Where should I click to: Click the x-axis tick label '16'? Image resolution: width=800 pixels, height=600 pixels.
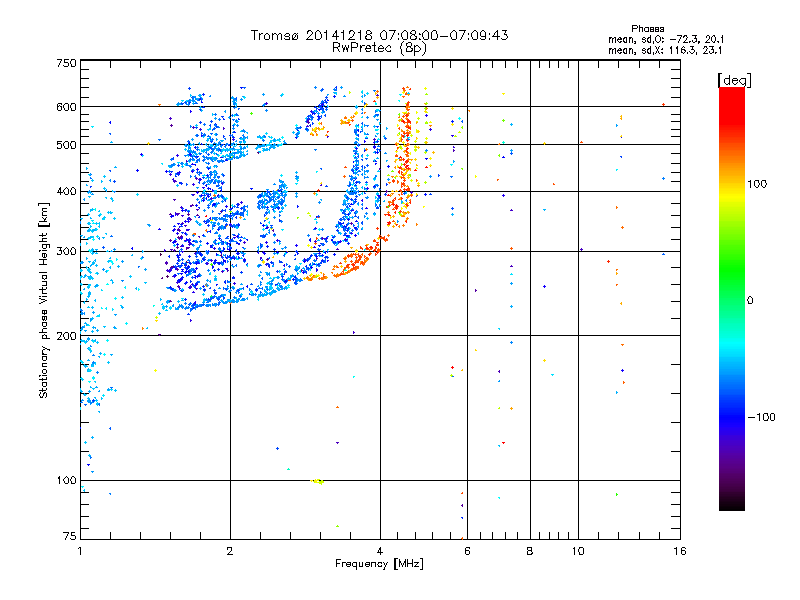(x=680, y=551)
